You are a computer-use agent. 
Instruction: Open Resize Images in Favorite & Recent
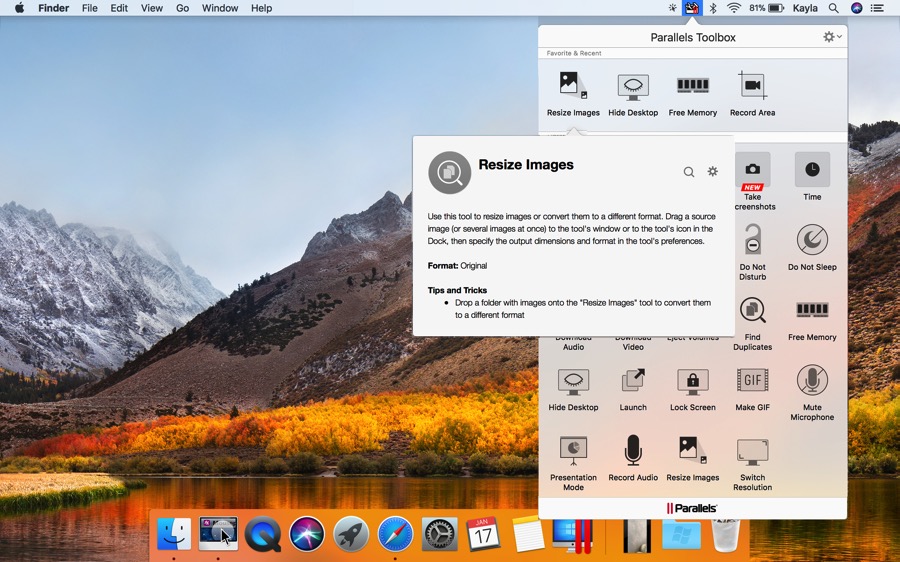tap(573, 94)
